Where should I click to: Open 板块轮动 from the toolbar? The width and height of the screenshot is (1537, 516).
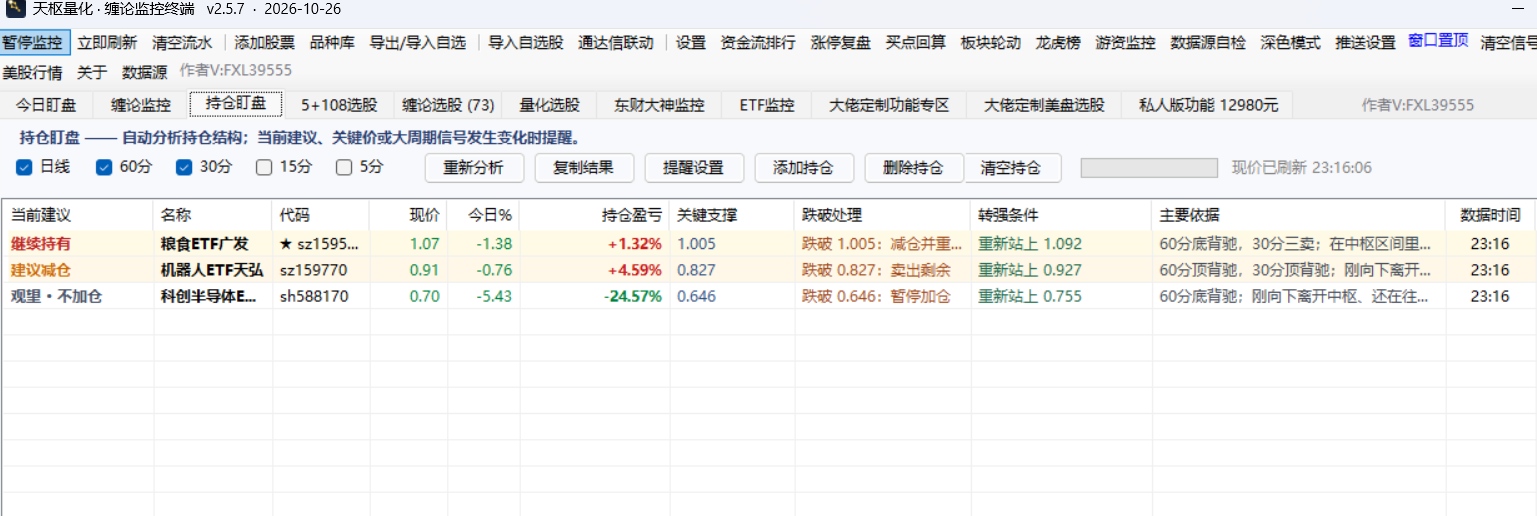coord(991,43)
